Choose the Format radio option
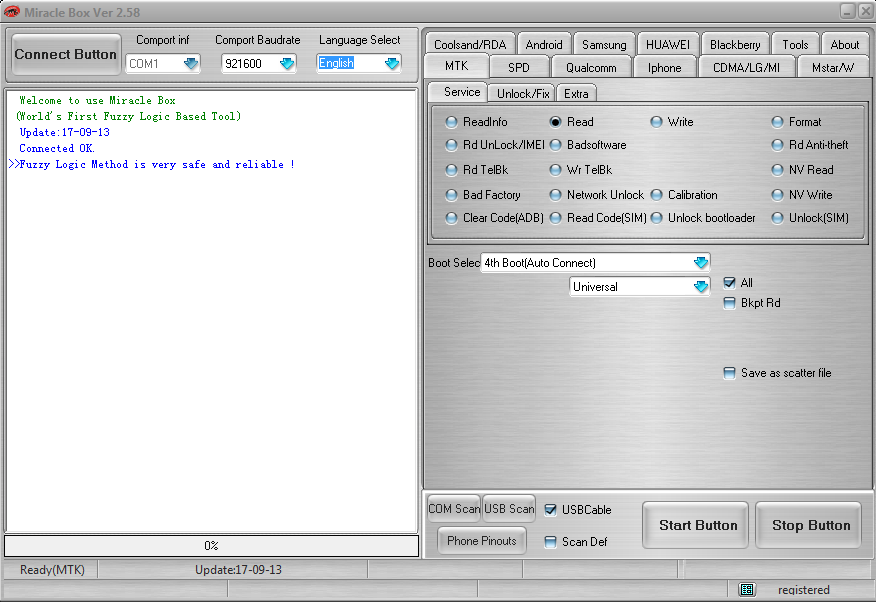Image resolution: width=876 pixels, height=602 pixels. (x=778, y=122)
